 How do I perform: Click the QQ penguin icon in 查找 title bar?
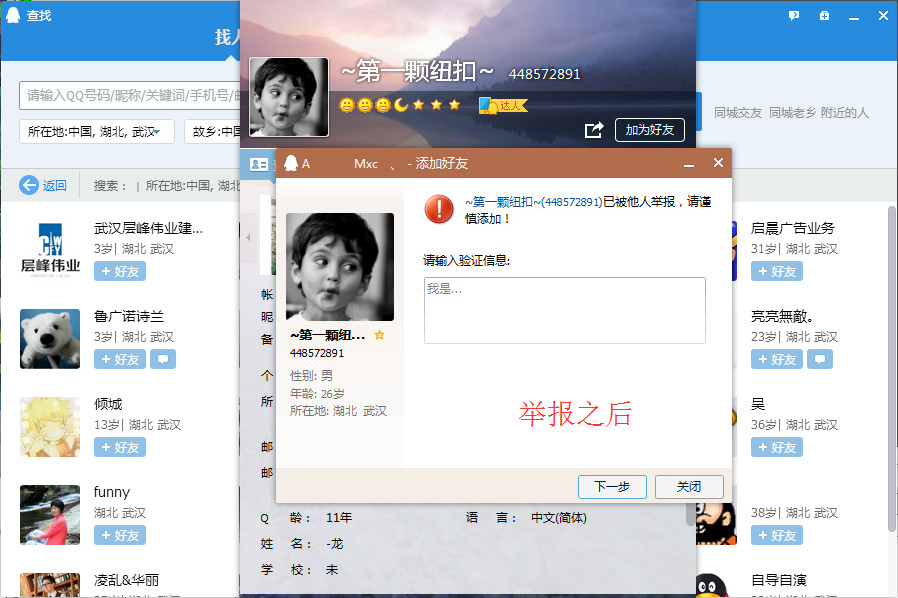tap(13, 16)
